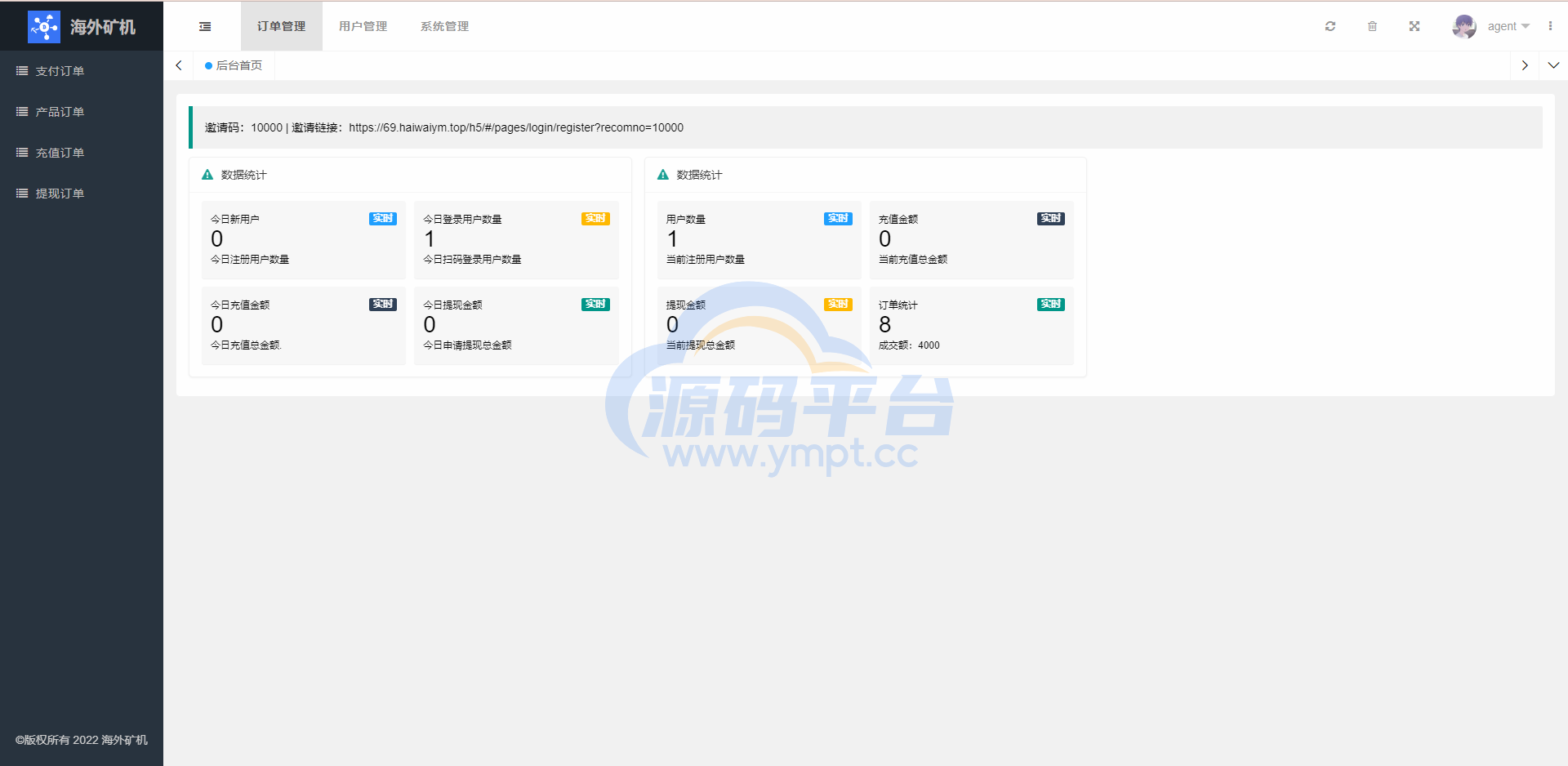Click the 当前充值总金额 caption

click(913, 260)
